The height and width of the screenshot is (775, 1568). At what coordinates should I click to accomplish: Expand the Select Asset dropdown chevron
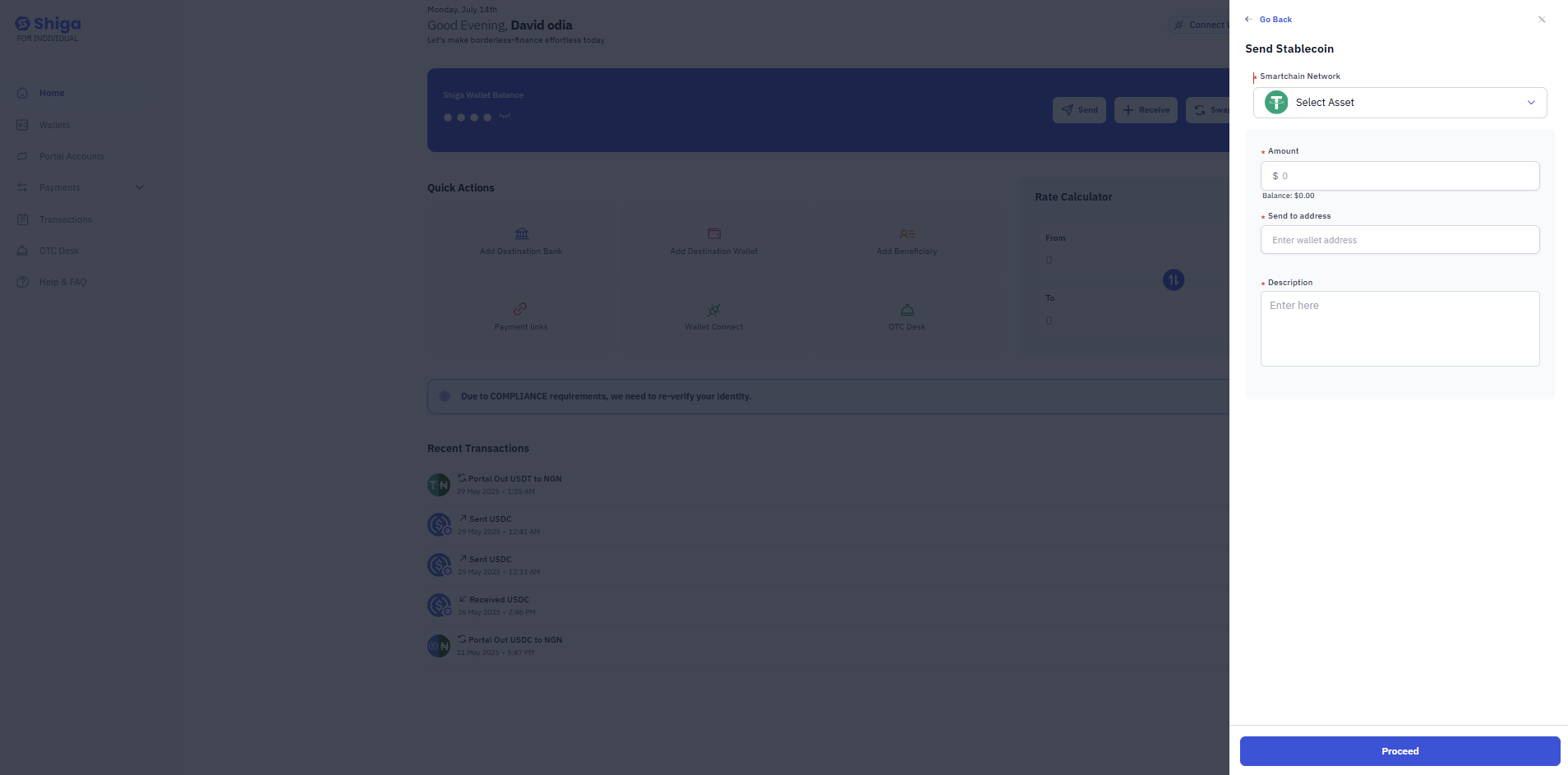[x=1531, y=103]
